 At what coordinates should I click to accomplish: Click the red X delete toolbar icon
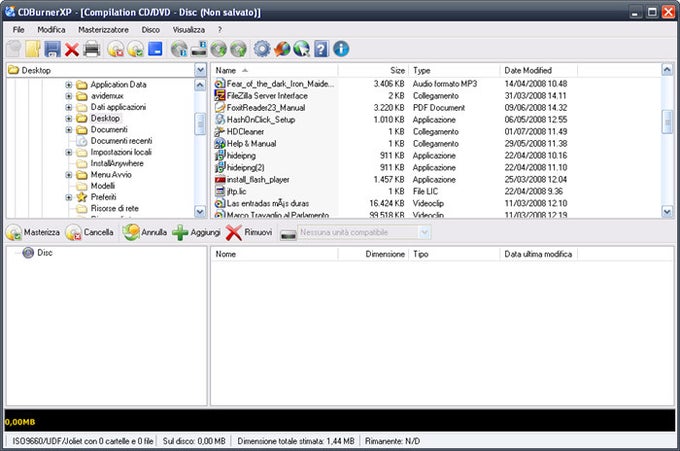(72, 49)
